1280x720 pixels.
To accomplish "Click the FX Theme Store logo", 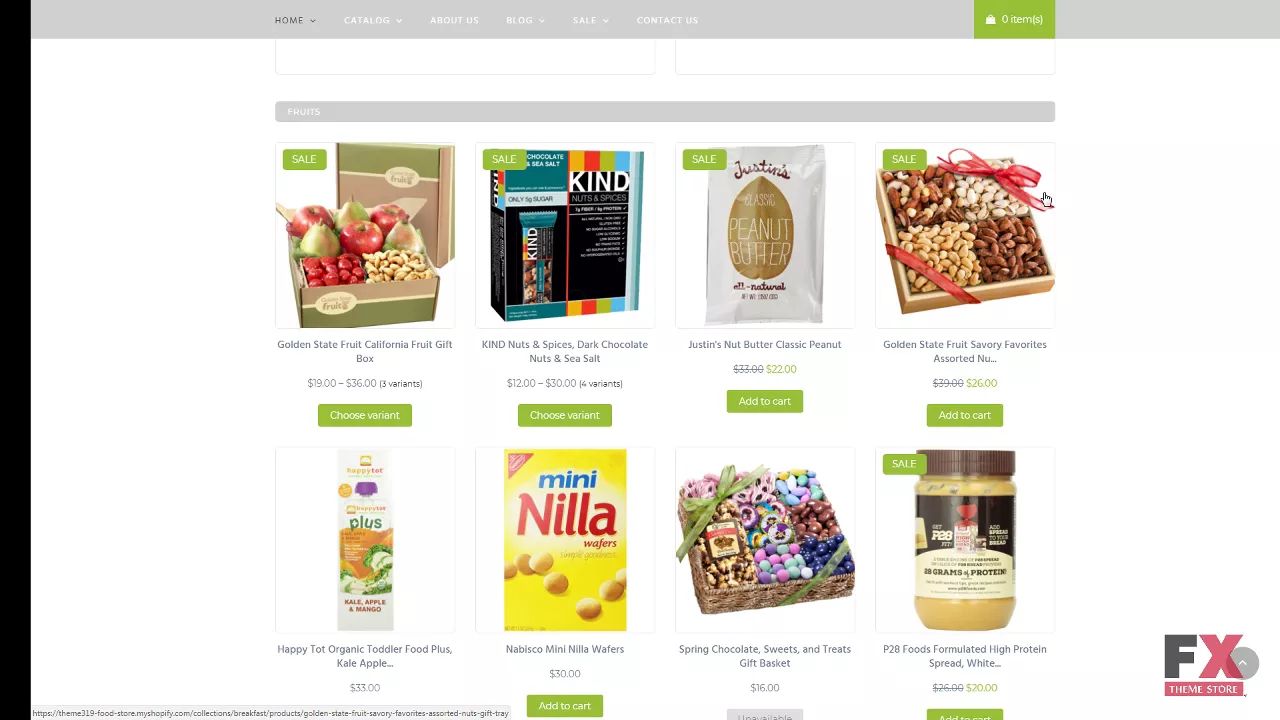I will [x=1204, y=665].
